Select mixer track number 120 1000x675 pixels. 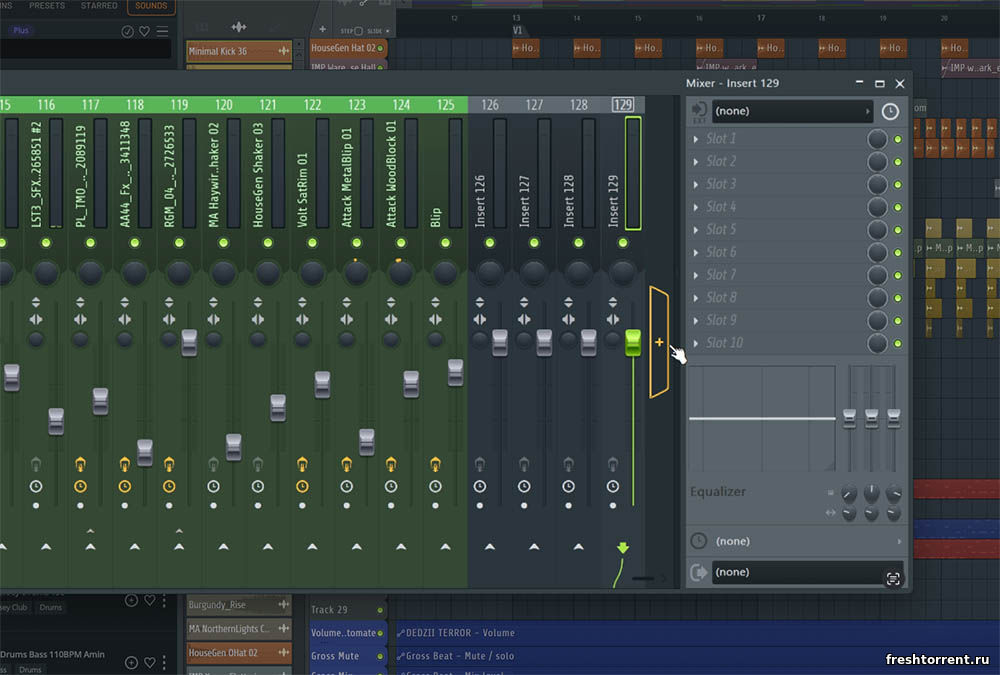(223, 105)
